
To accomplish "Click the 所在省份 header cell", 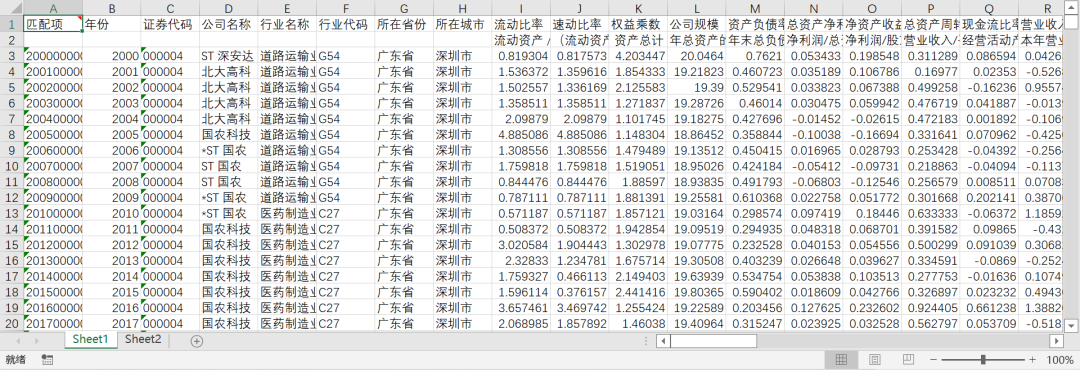I will point(404,23).
